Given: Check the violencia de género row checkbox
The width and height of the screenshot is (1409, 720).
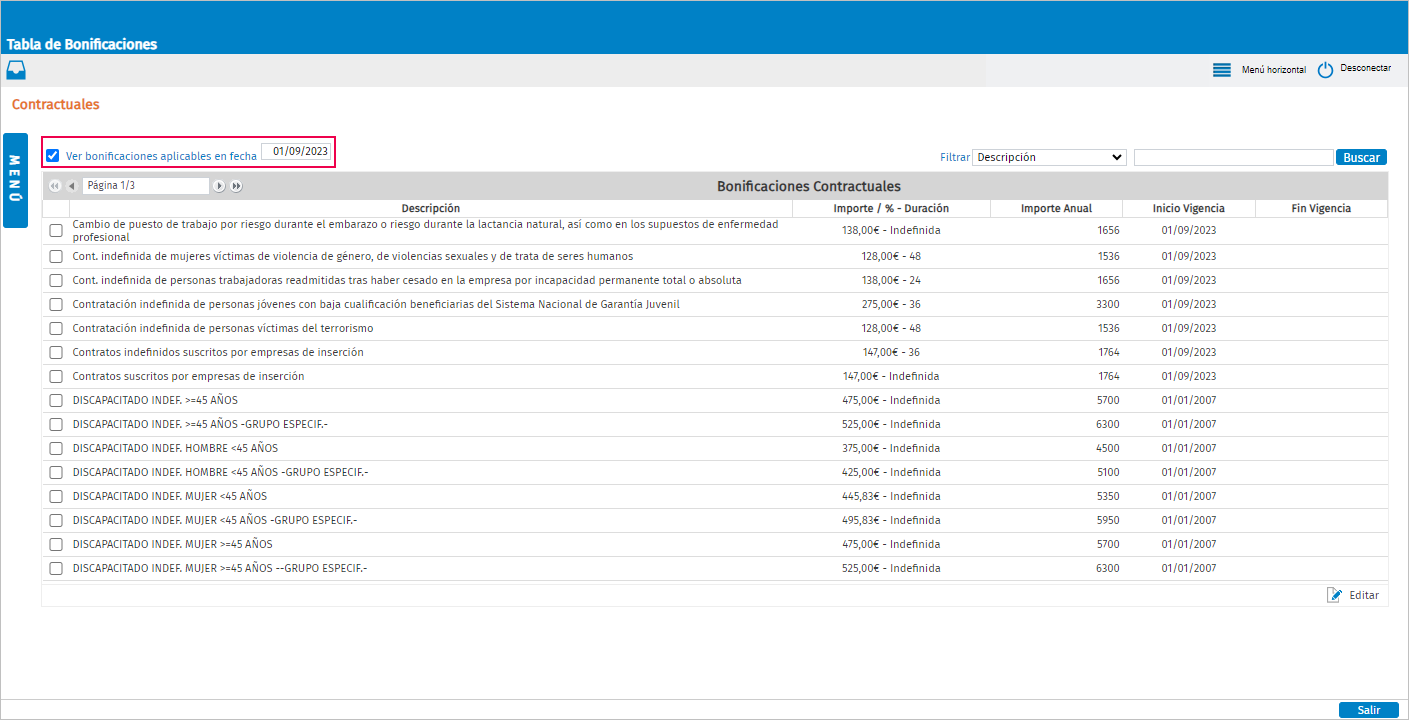Looking at the screenshot, I should coord(56,257).
